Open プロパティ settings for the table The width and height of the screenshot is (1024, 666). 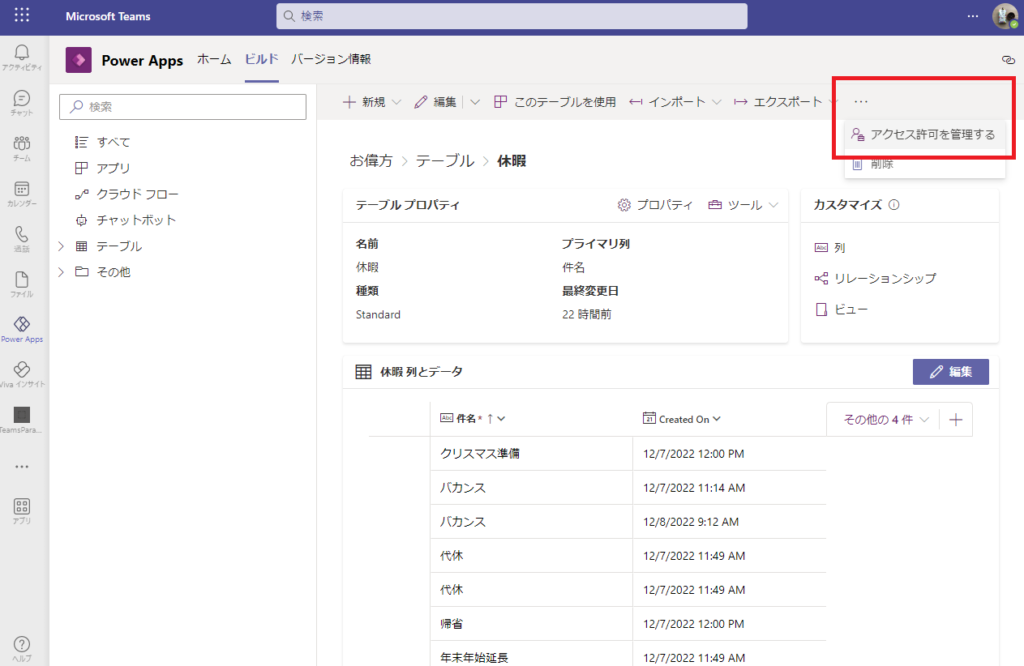click(x=655, y=205)
